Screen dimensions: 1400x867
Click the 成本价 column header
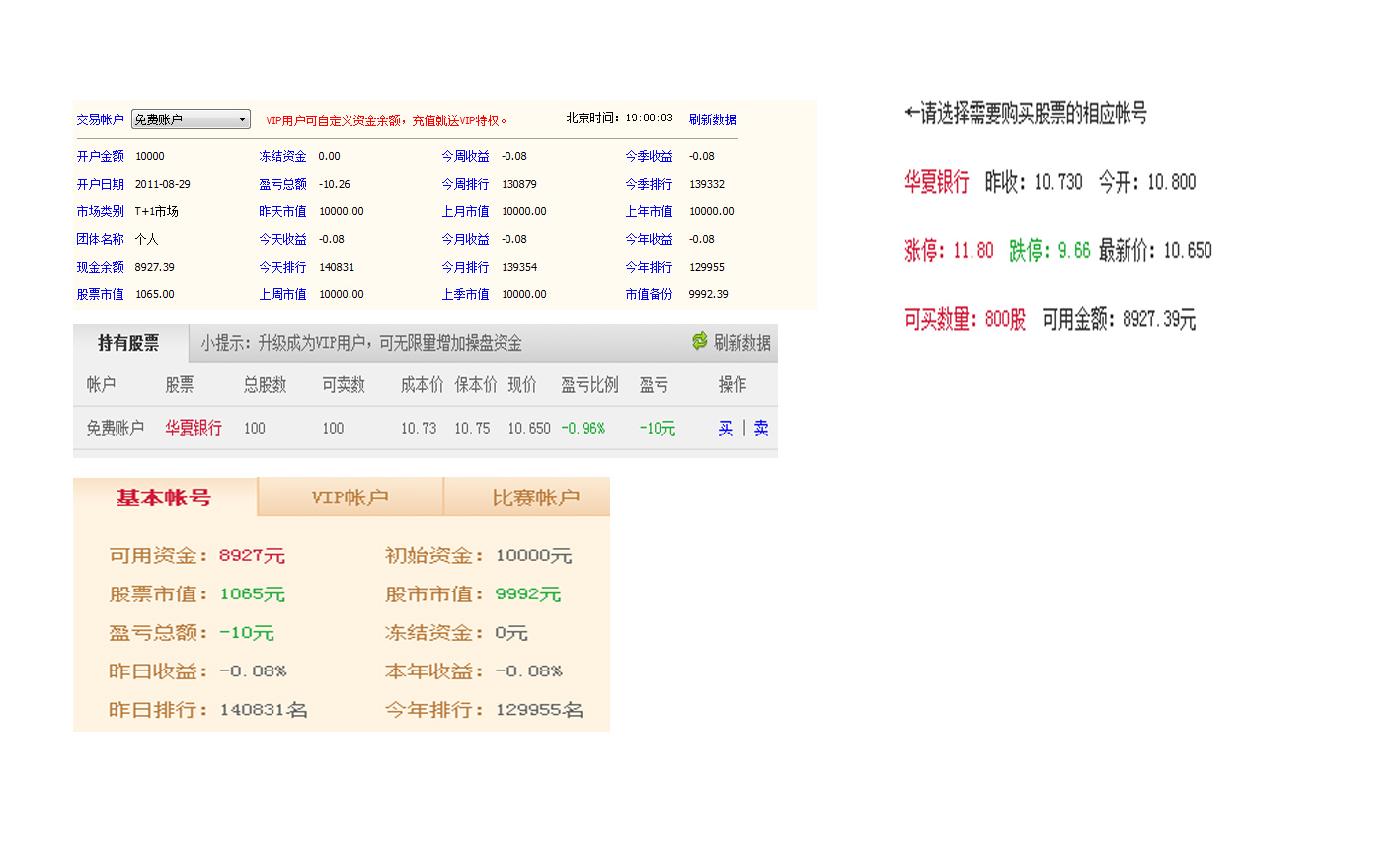click(423, 384)
